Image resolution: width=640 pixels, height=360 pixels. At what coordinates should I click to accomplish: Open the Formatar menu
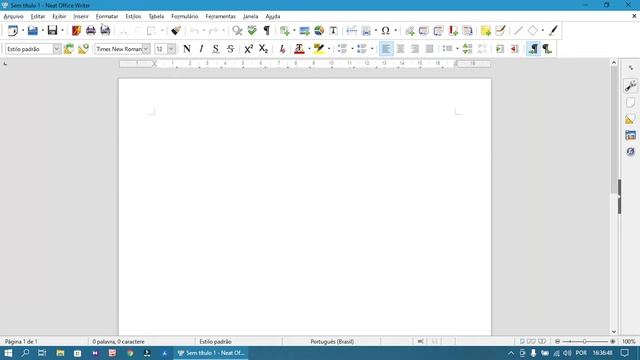point(107,16)
